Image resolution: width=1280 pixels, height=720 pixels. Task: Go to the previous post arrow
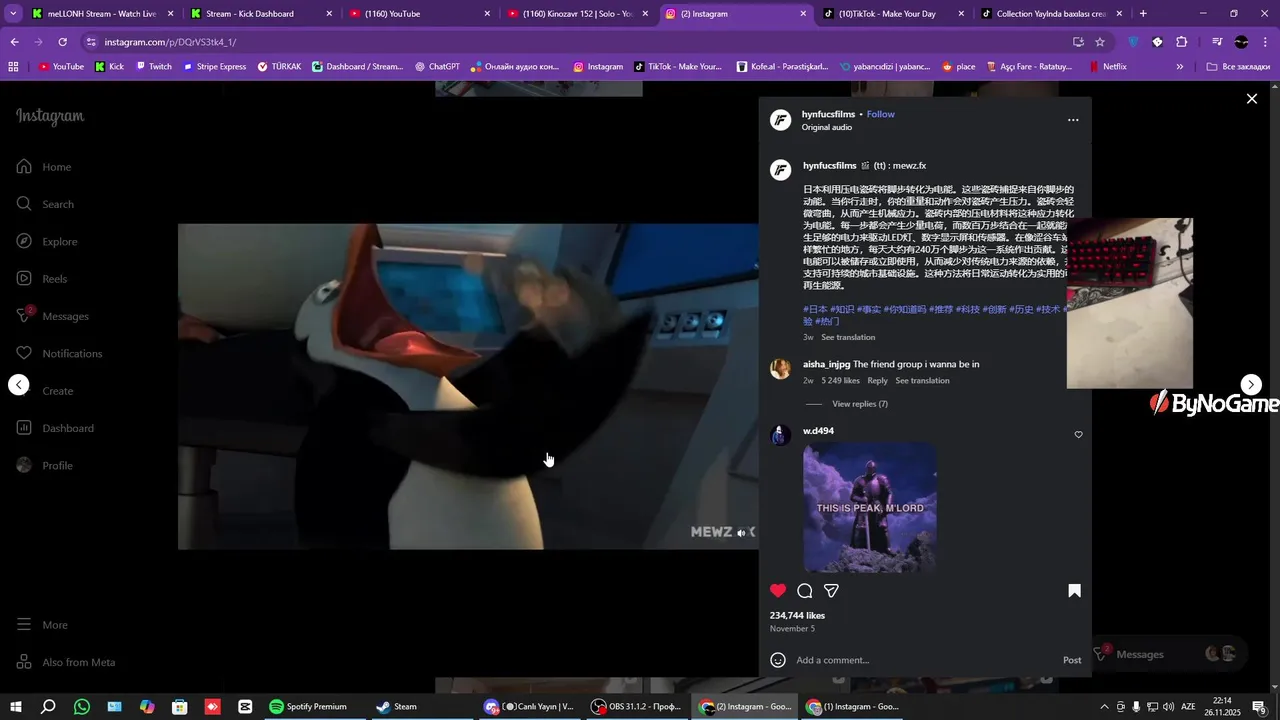(19, 385)
